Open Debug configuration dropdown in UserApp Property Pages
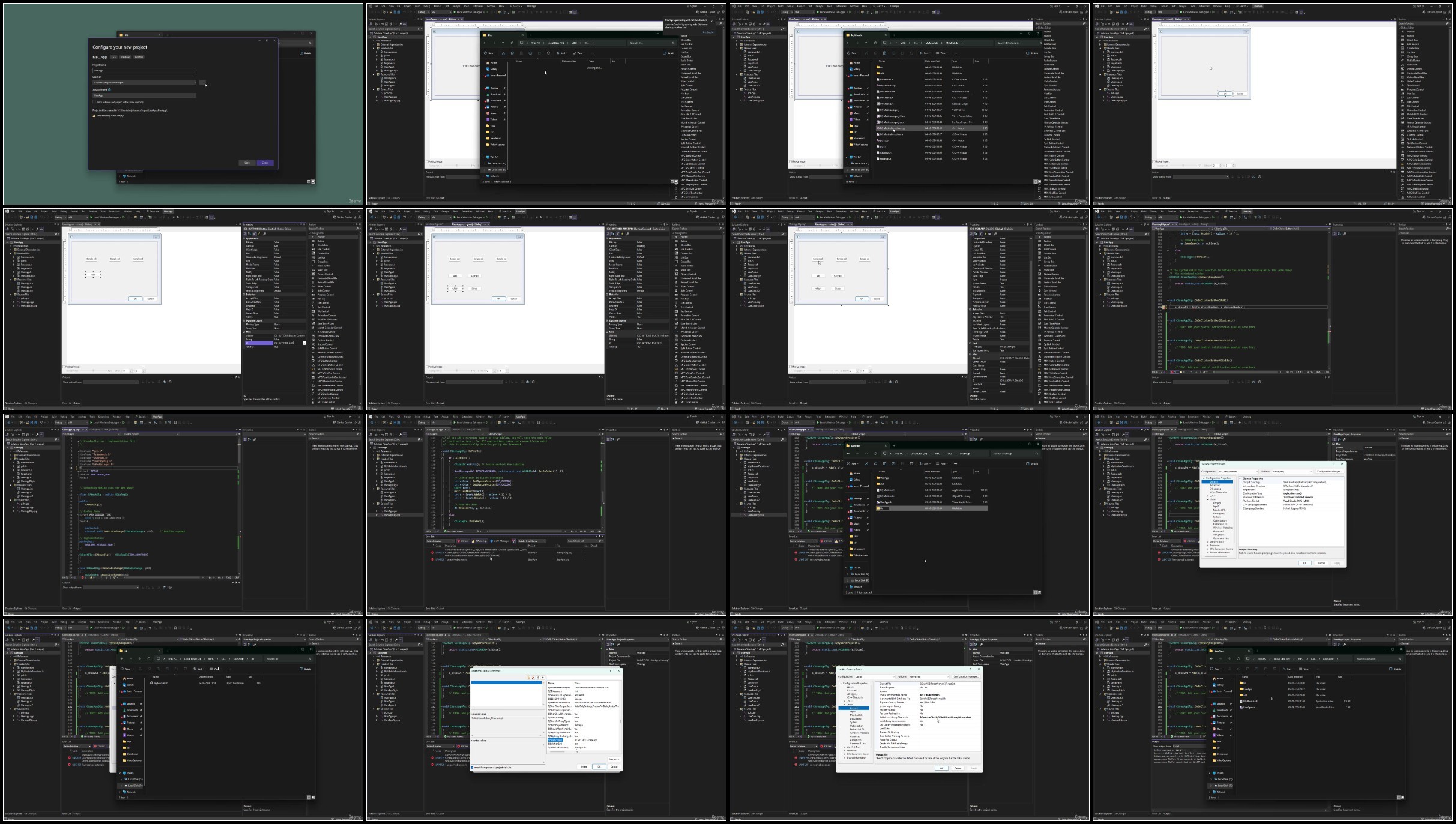The height and width of the screenshot is (824, 1456). pyautogui.click(x=875, y=677)
